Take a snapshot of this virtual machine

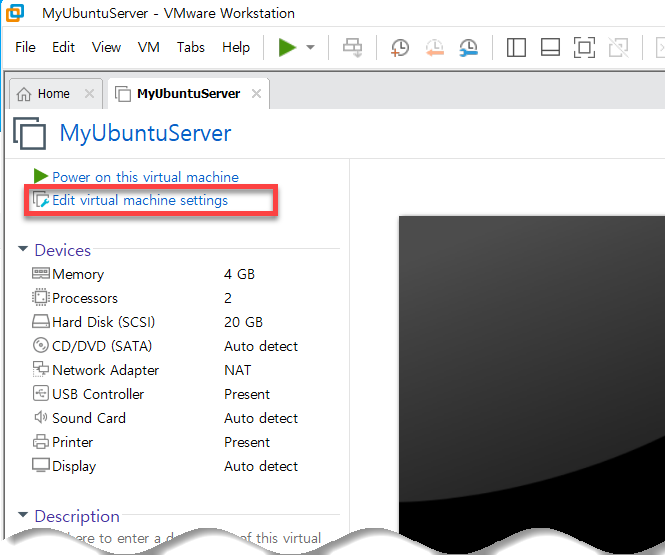(x=400, y=47)
